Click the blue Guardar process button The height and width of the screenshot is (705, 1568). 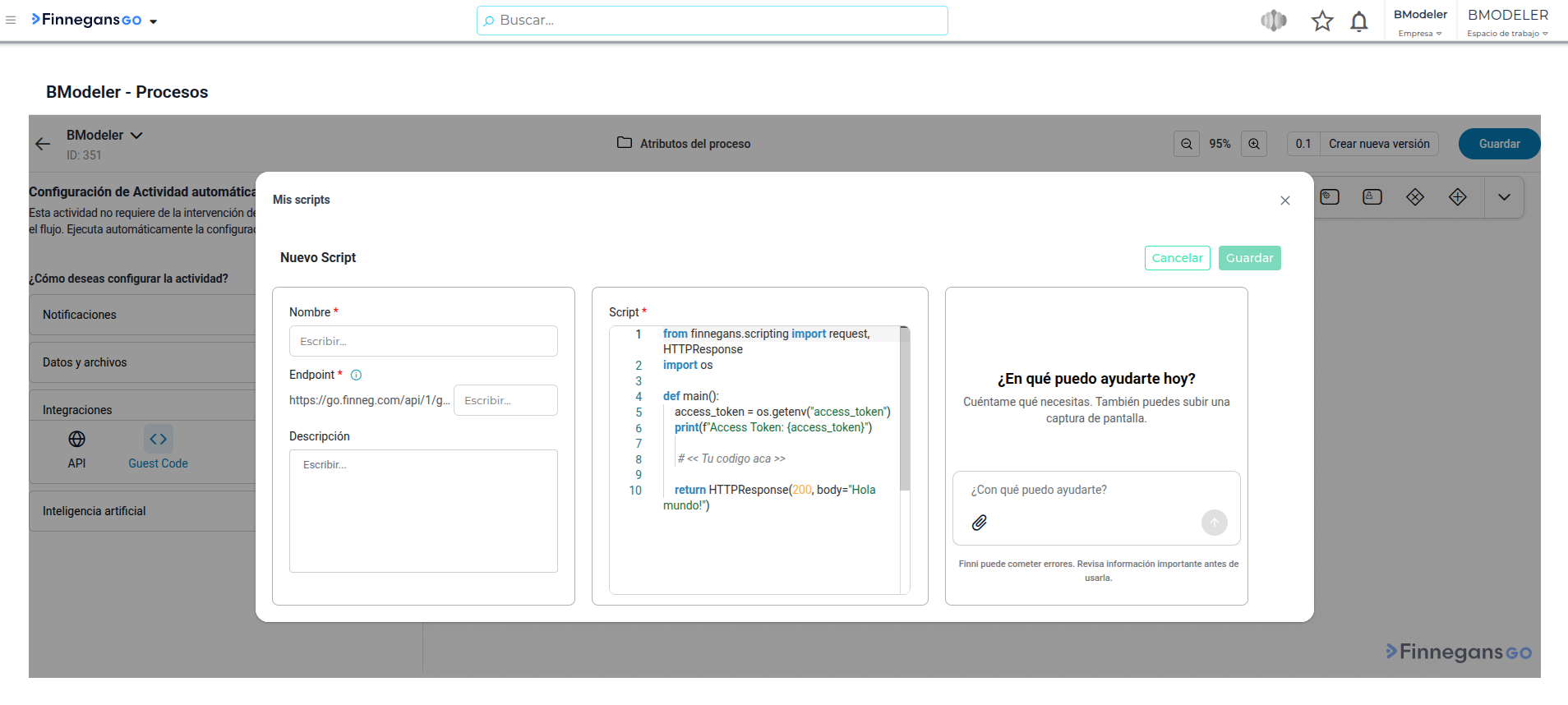point(1499,144)
